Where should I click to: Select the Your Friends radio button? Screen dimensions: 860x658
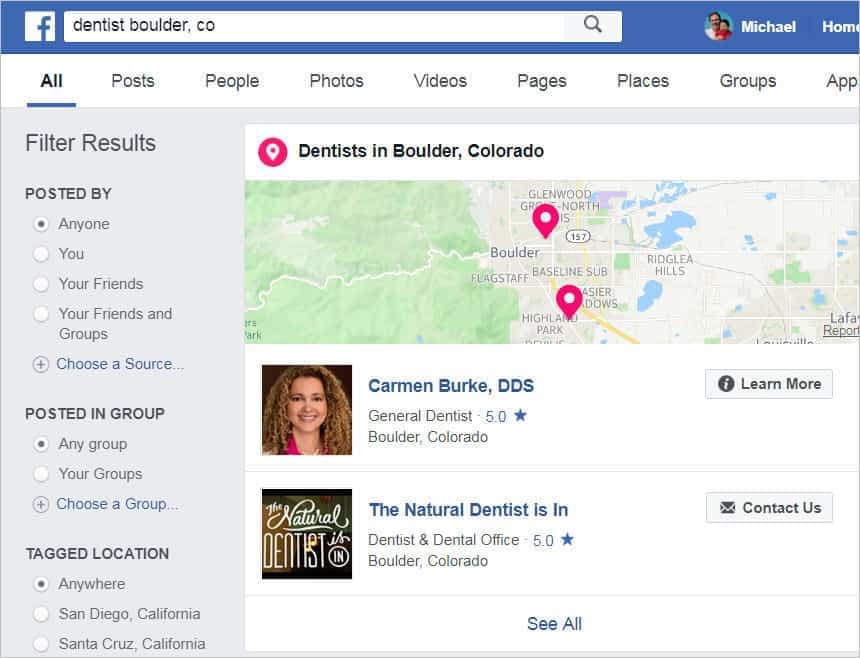tap(41, 284)
